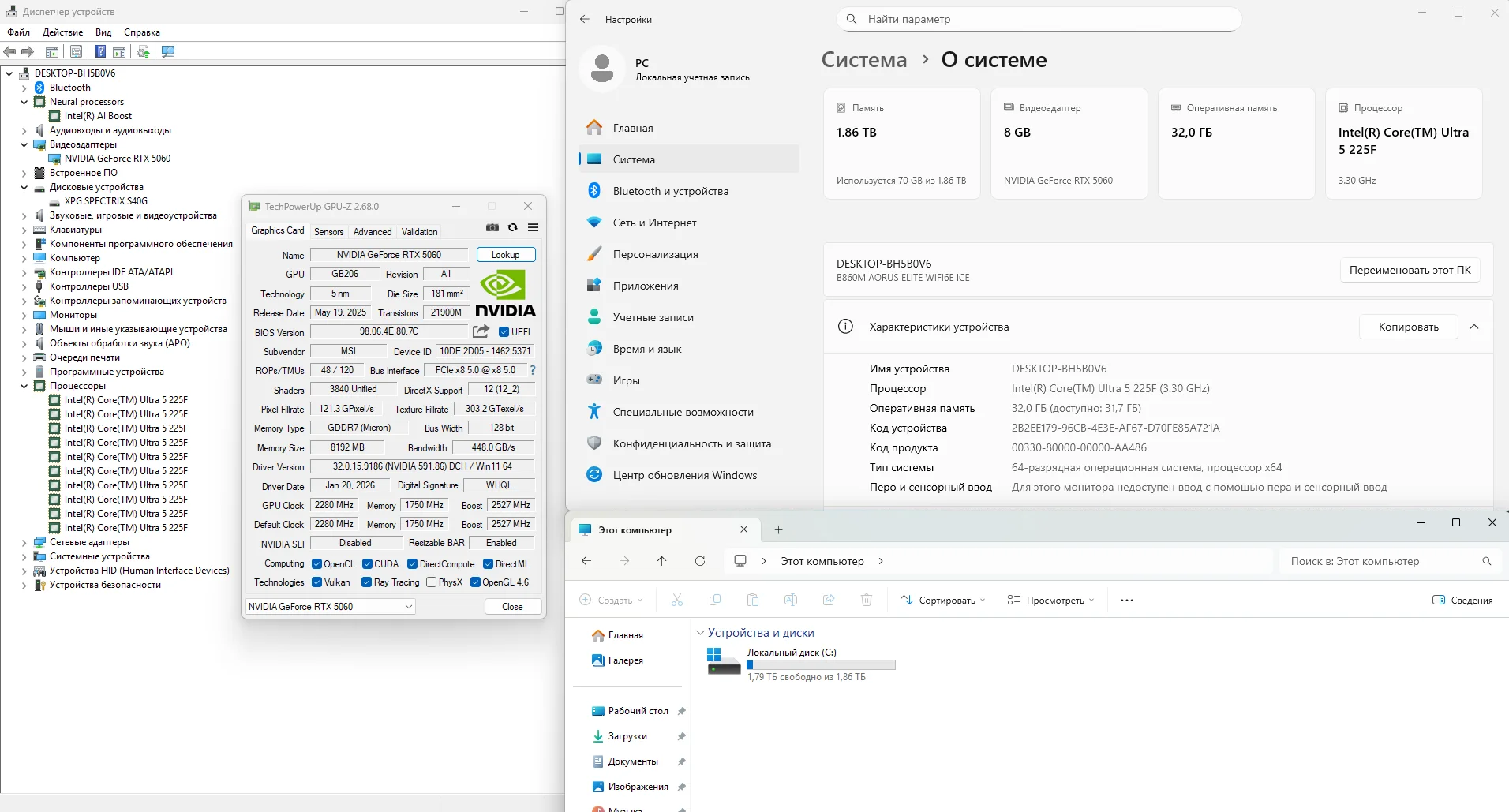Toggle the UEFI checkbox in GPU-Z
Image resolution: width=1509 pixels, height=812 pixels.
(x=504, y=332)
